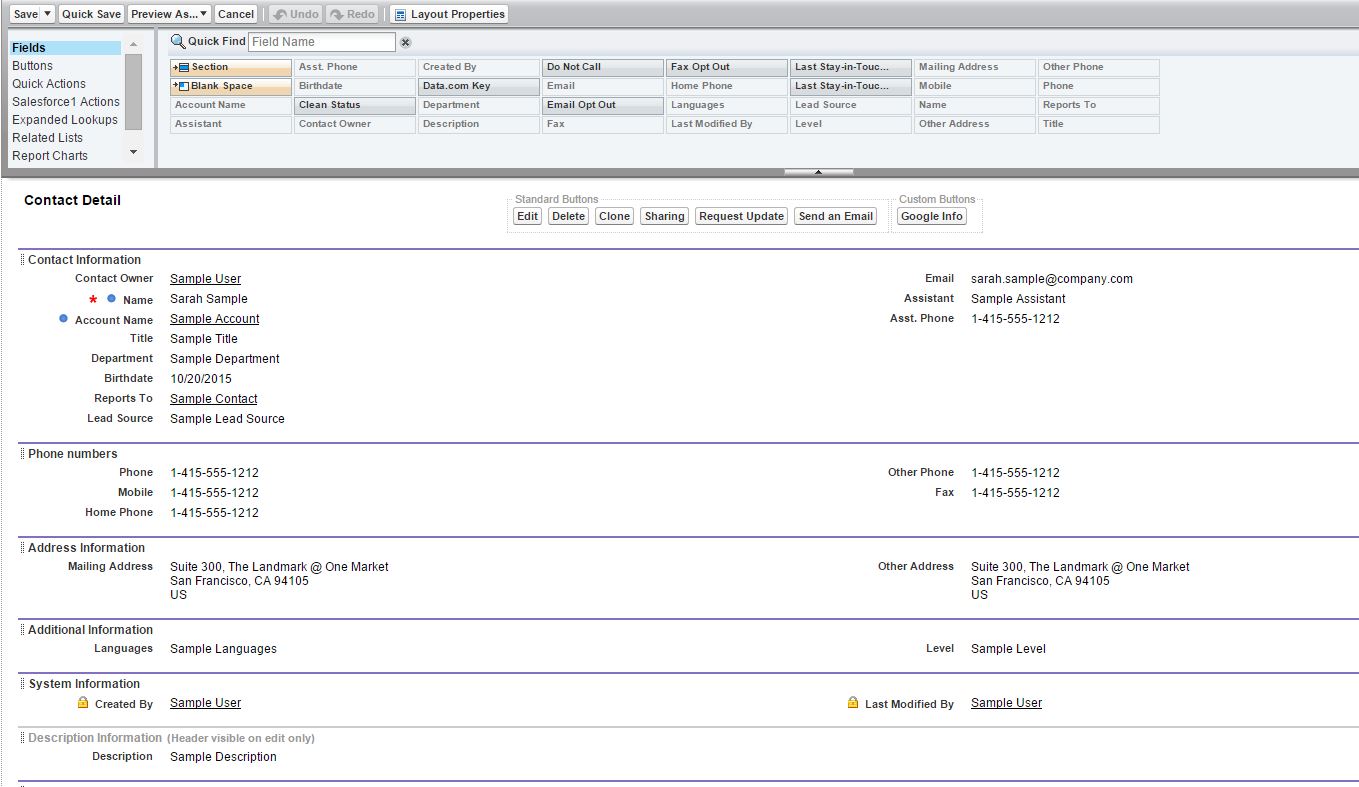Open Layout Properties from the toolbar
The width and height of the screenshot is (1359, 787).
(x=449, y=14)
